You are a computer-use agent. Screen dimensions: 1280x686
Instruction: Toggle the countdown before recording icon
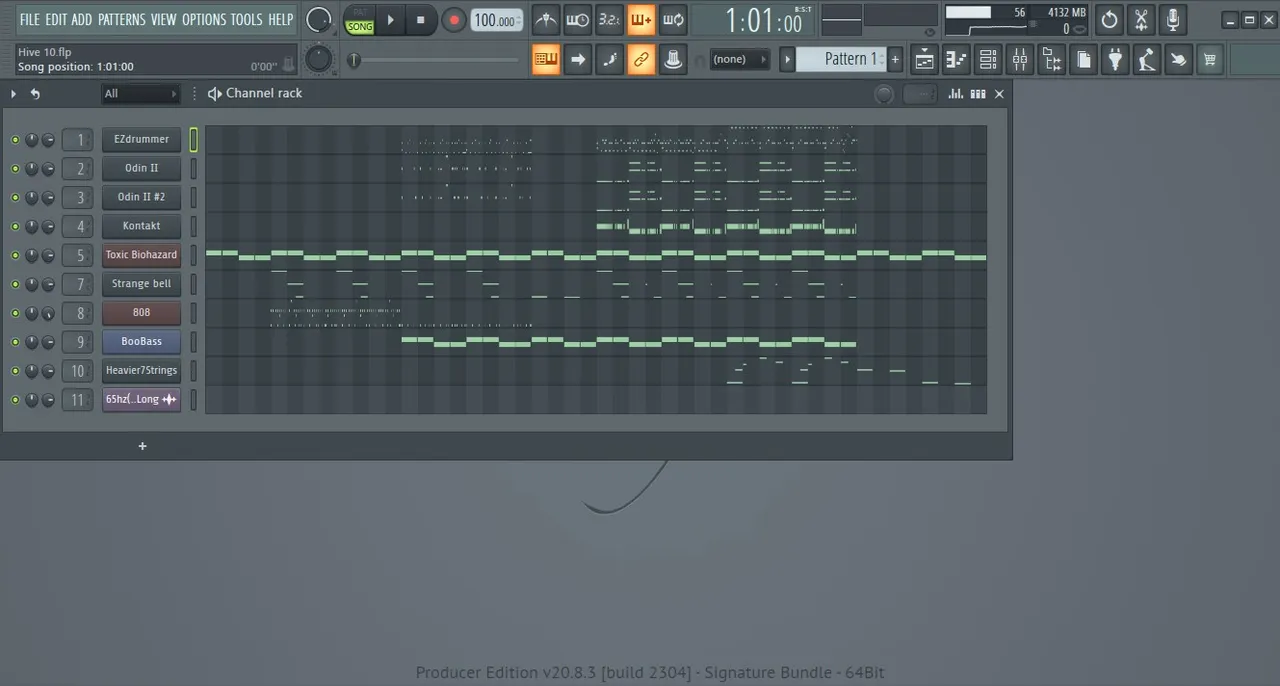pos(609,19)
